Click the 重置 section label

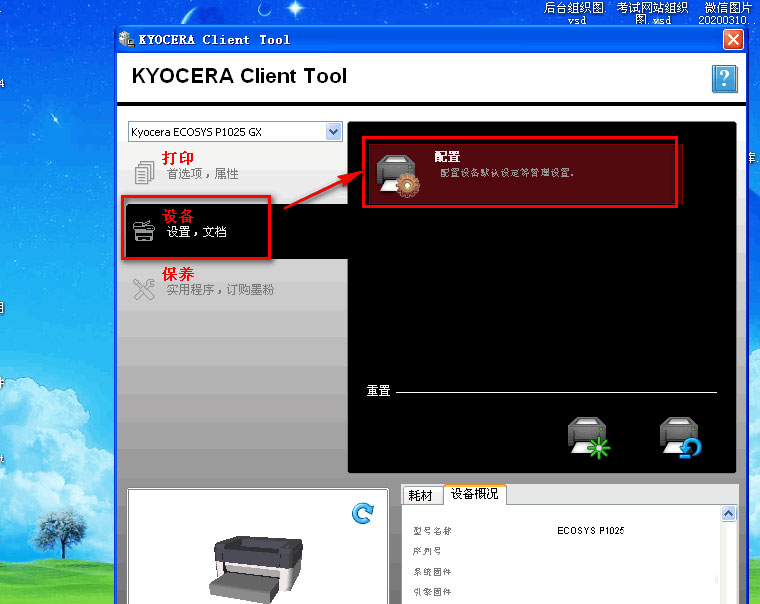pyautogui.click(x=378, y=391)
